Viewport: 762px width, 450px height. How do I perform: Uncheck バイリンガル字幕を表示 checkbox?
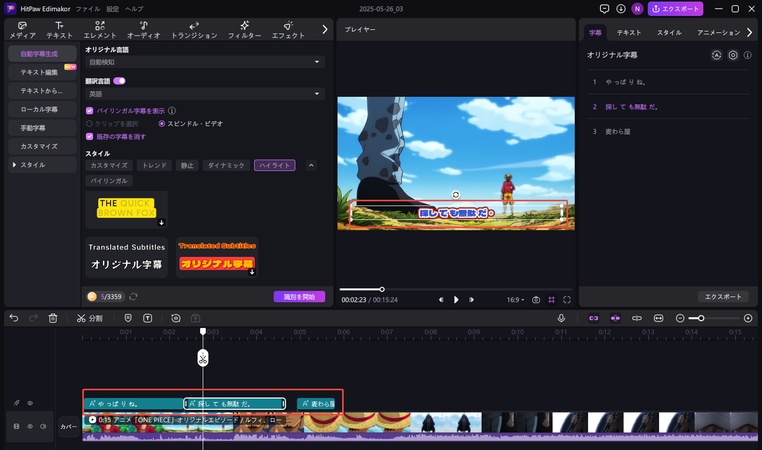tap(89, 111)
